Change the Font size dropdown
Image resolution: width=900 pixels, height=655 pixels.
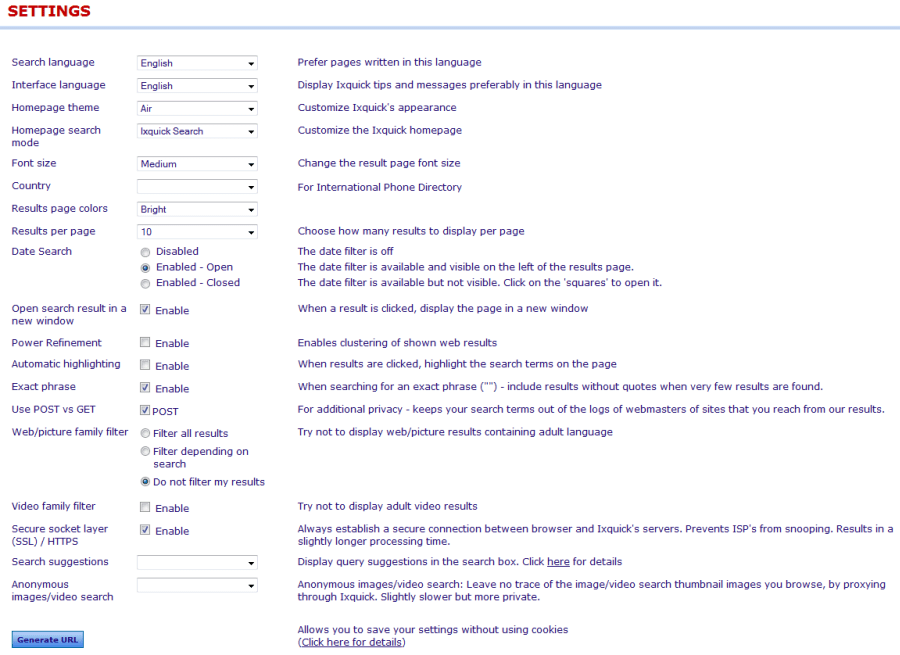(197, 164)
